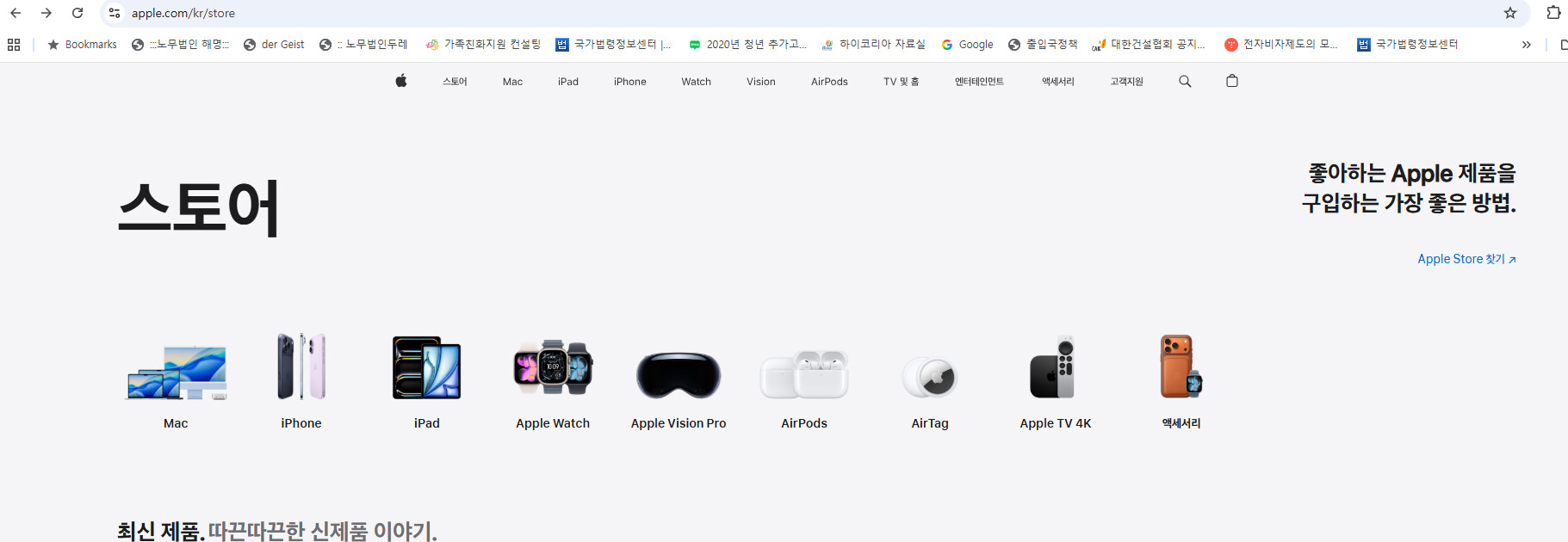Select the Apple Watch product image
1568x542 pixels.
point(553,367)
